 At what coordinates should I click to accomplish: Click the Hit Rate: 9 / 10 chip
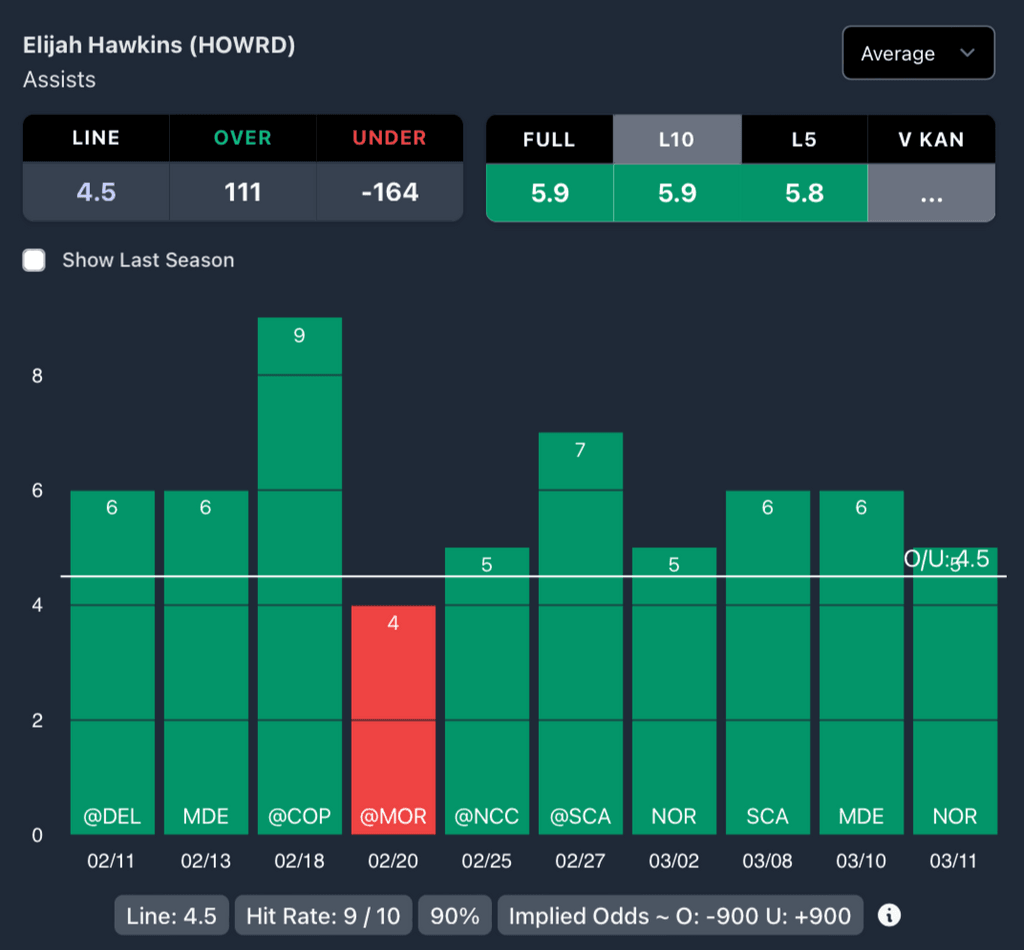[323, 915]
